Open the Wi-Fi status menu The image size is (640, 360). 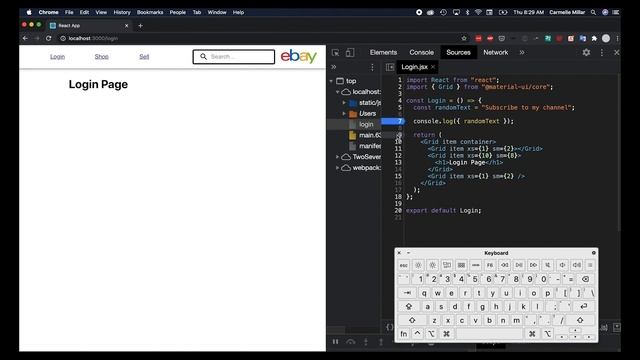pos(478,12)
